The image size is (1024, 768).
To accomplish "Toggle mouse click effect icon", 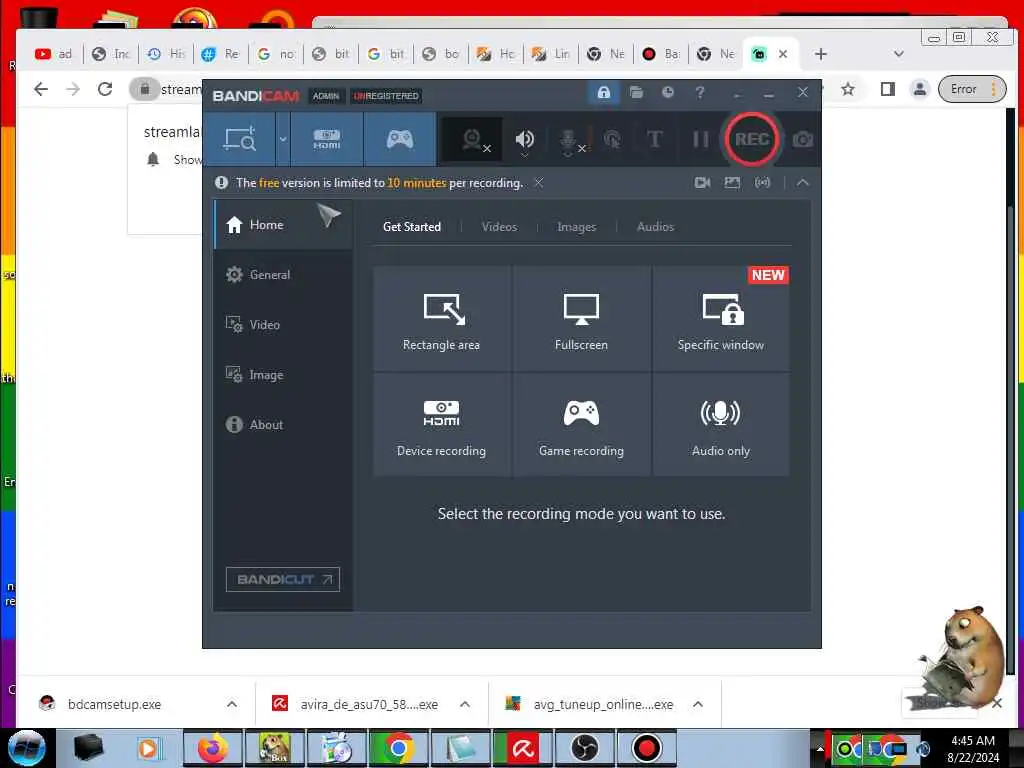I will point(612,139).
